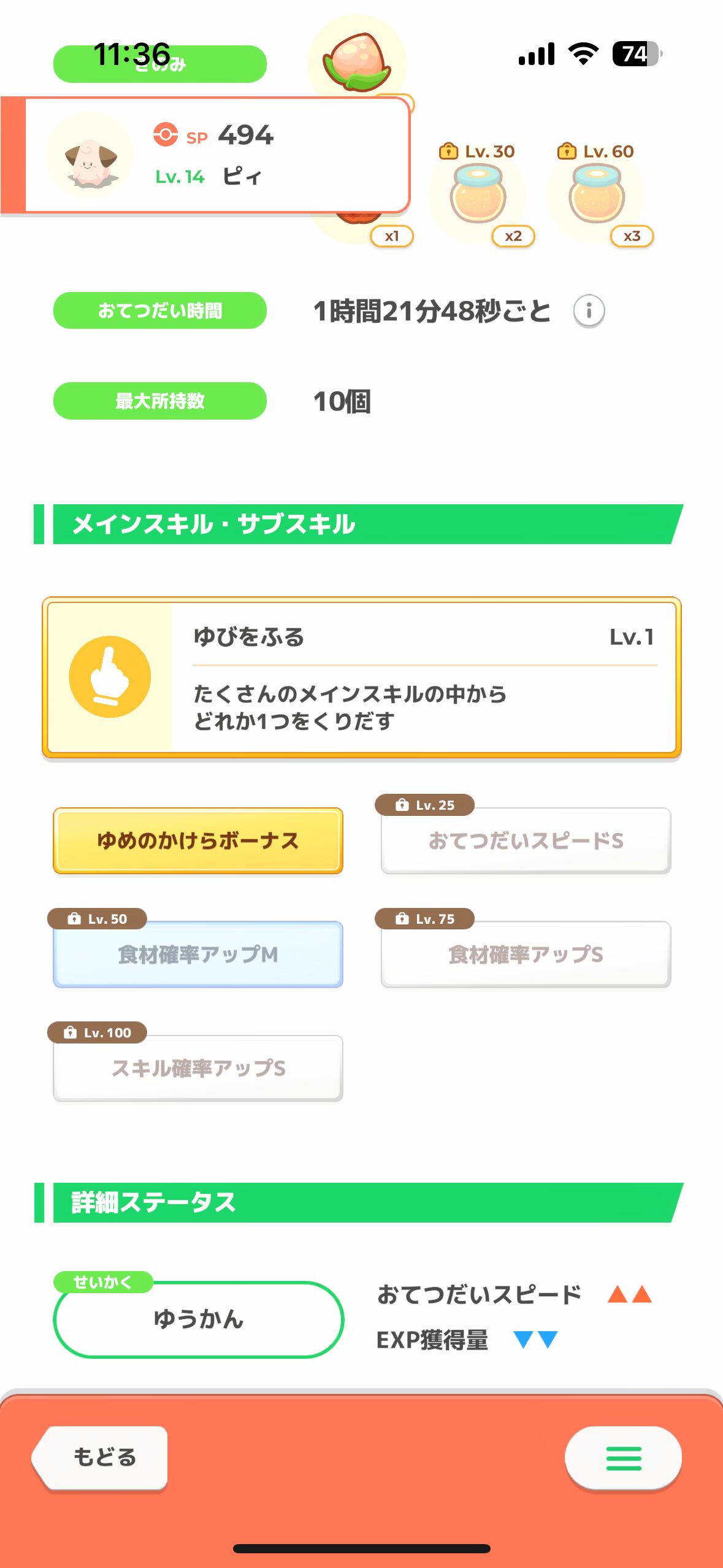Tap the 詳細ステータス section header
The image size is (723, 1568).
359,1202
